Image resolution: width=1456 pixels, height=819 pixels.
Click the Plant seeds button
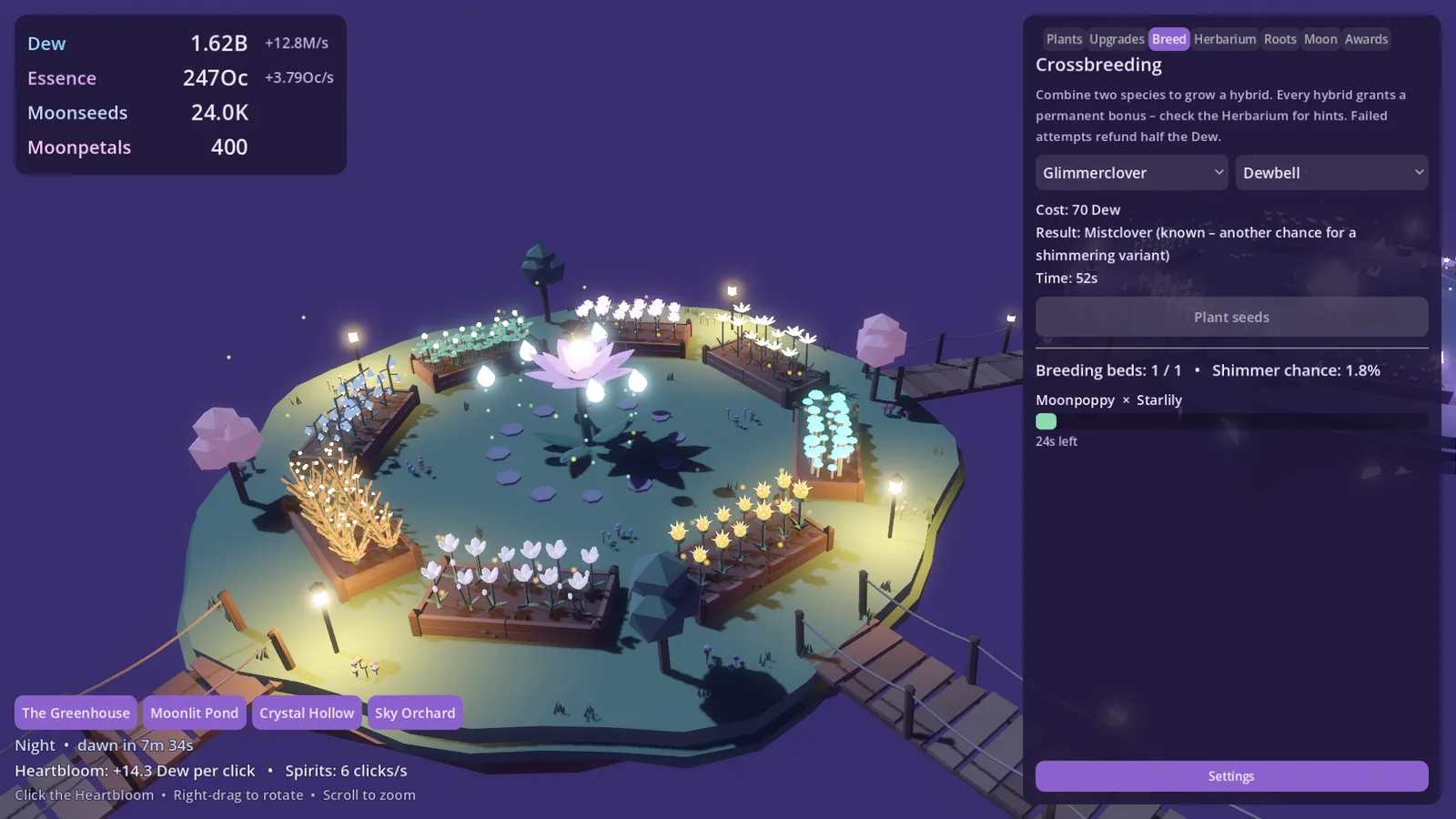(x=1232, y=318)
